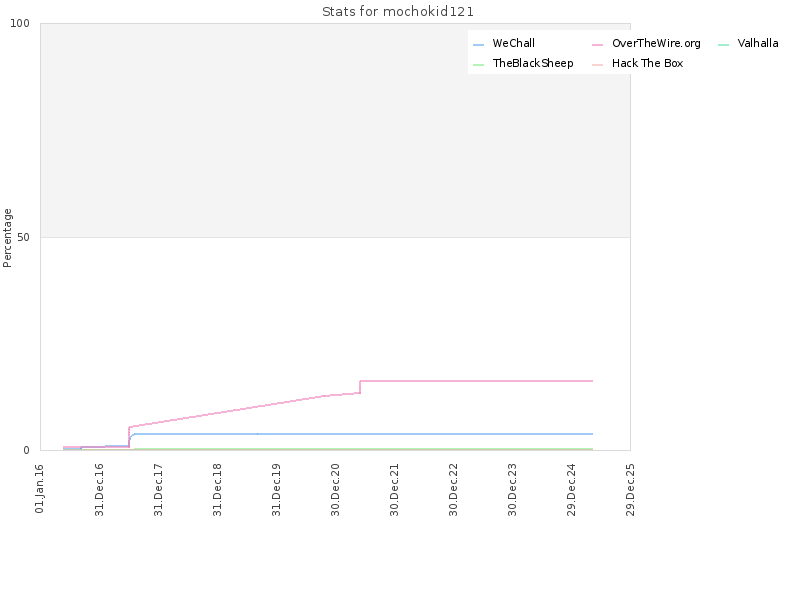The width and height of the screenshot is (800, 600).
Task: Click the 29.Dec.25 date axis label
Action: (630, 490)
